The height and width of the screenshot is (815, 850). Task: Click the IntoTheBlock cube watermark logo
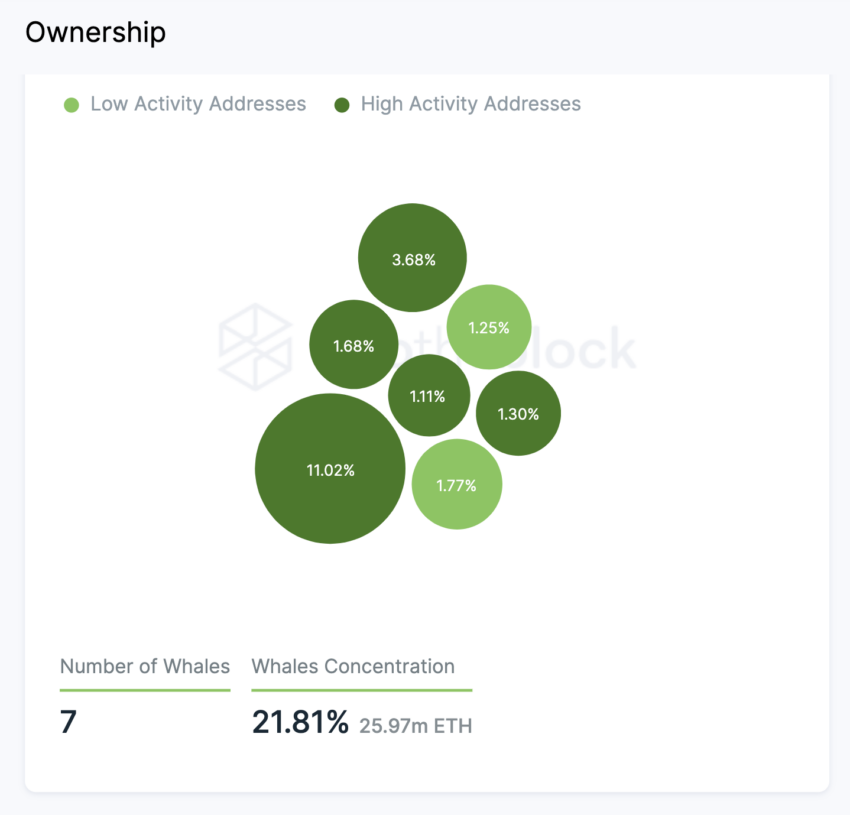pos(255,347)
